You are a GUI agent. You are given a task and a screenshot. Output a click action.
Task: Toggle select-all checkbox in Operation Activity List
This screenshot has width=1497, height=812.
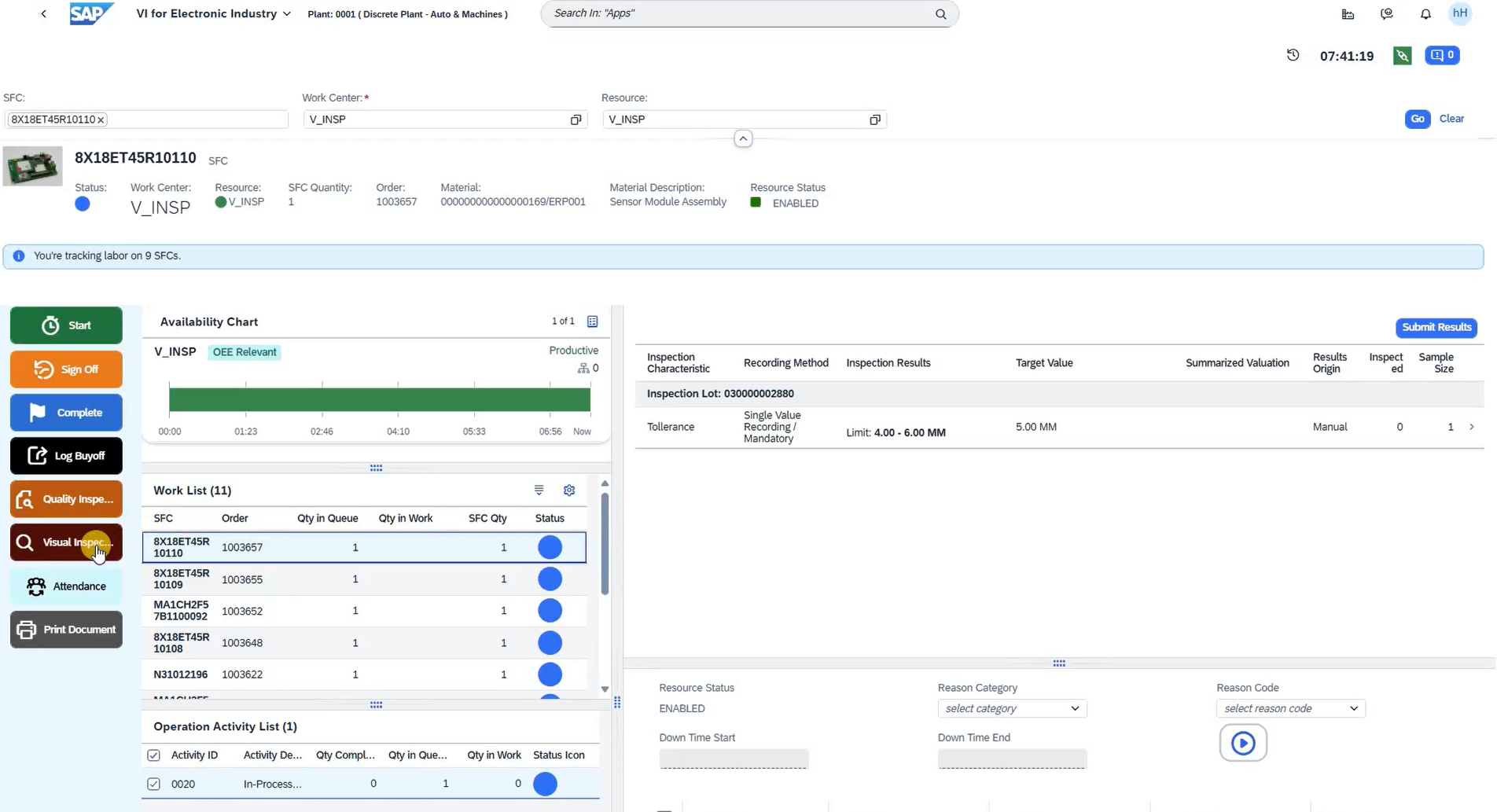point(154,755)
